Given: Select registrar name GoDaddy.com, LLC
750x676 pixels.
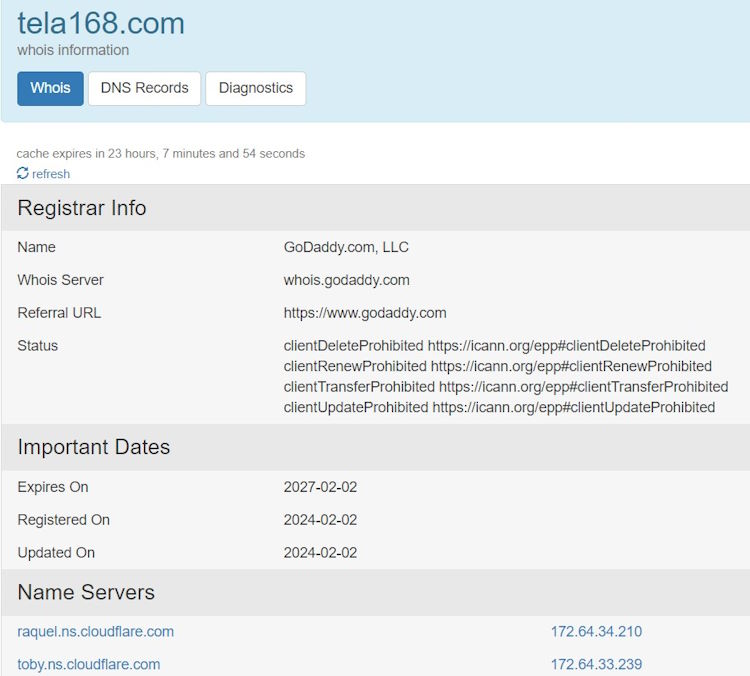Looking at the screenshot, I should 346,247.
